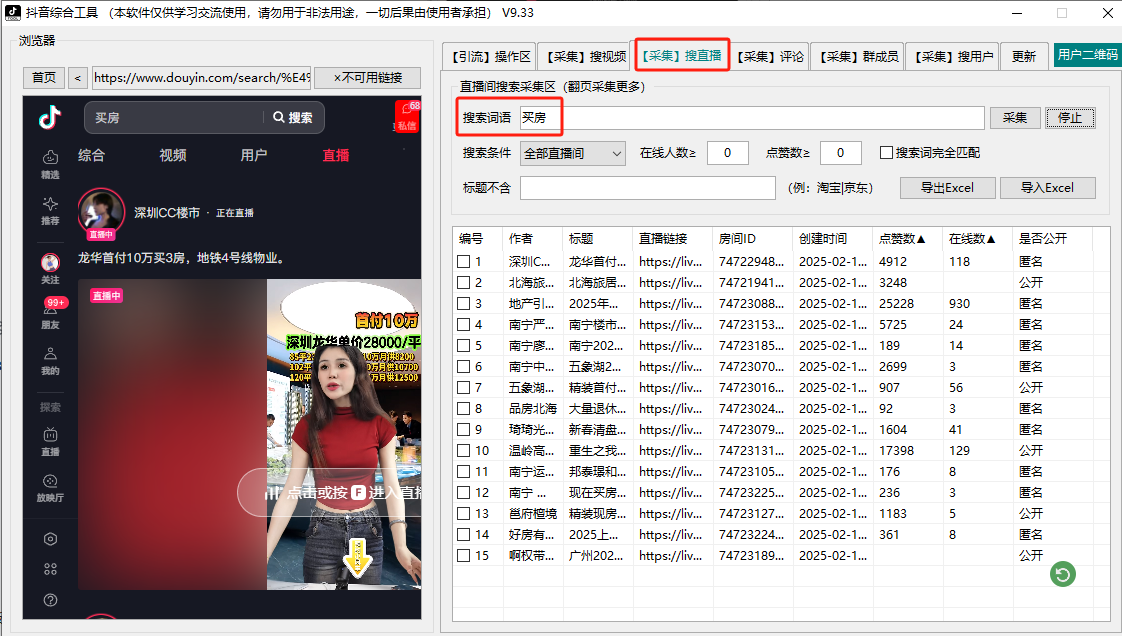Check the box for row 1
The height and width of the screenshot is (636, 1122).
(x=463, y=262)
